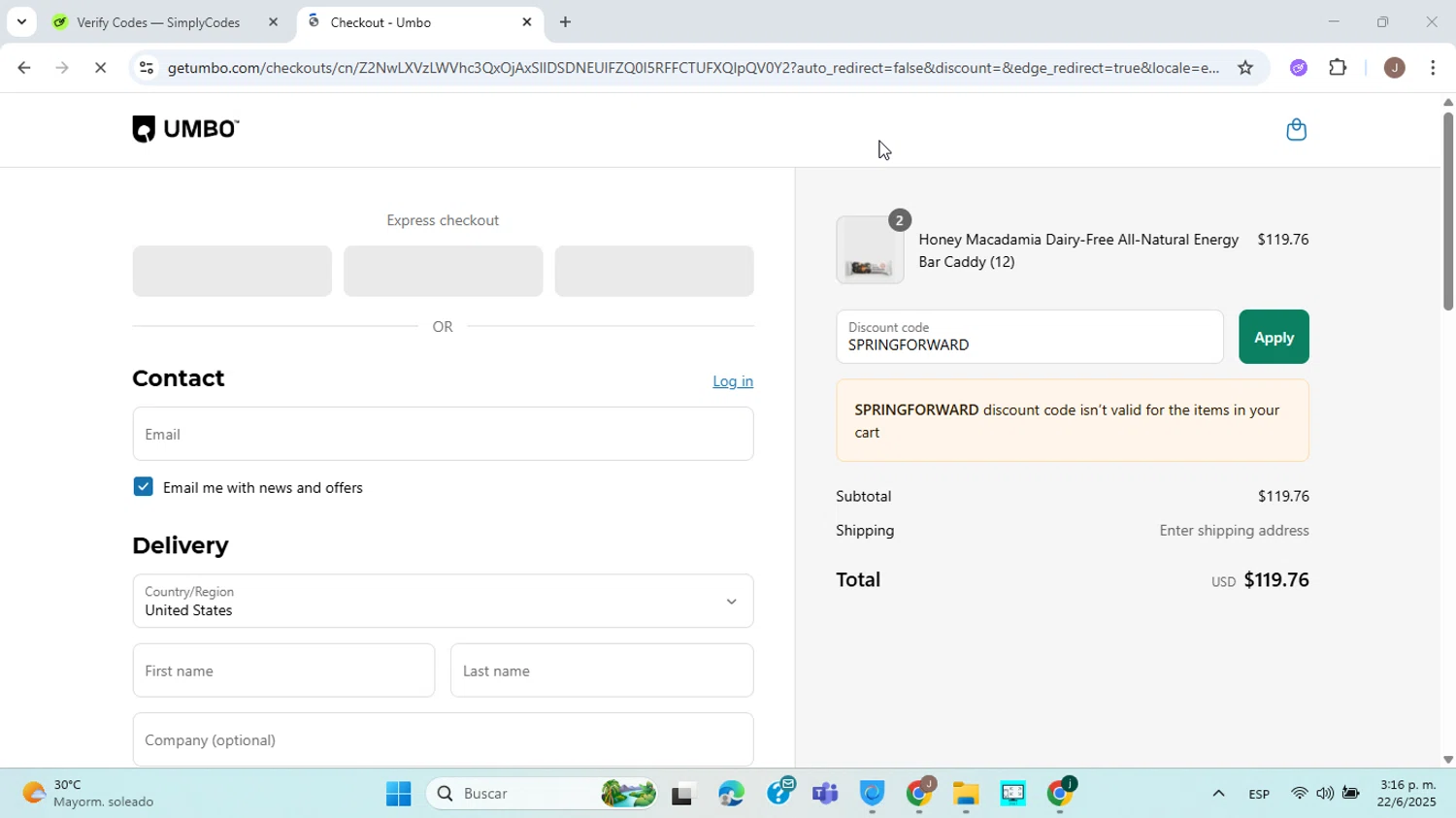Open the task view icon on taskbar

click(684, 795)
